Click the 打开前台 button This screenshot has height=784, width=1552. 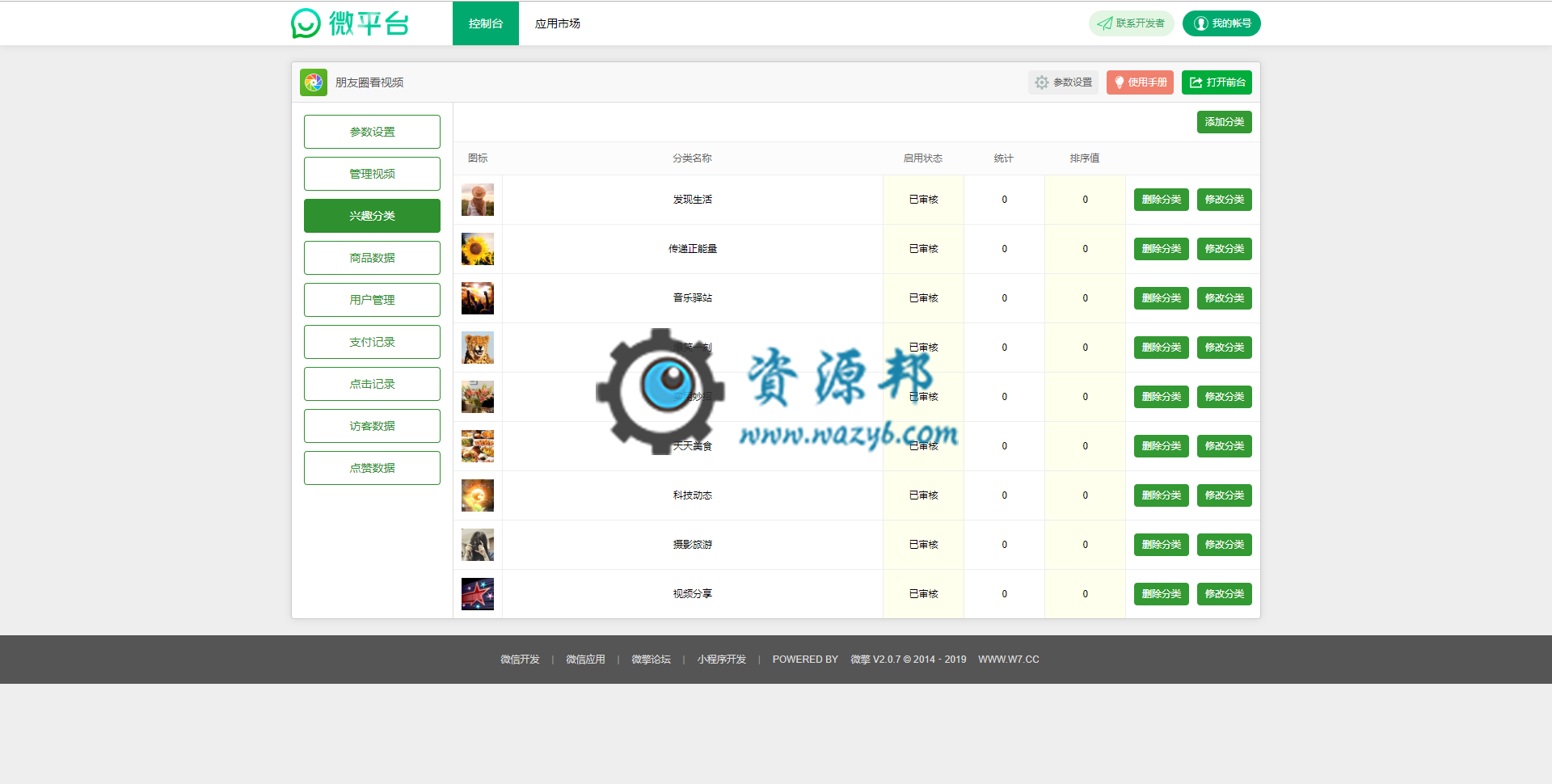tap(1217, 82)
